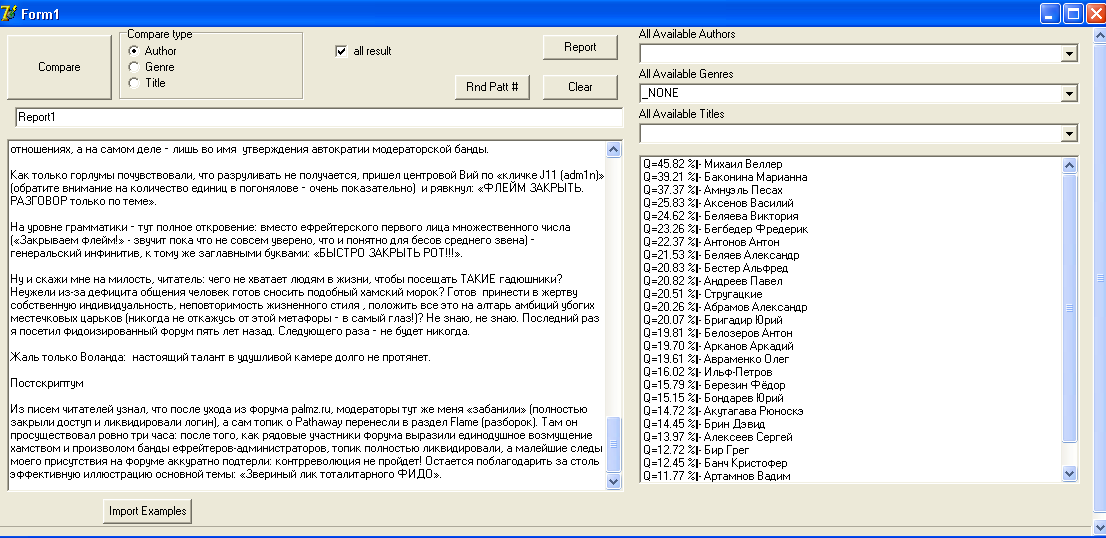Select the Михаил Веллер result row

point(851,164)
